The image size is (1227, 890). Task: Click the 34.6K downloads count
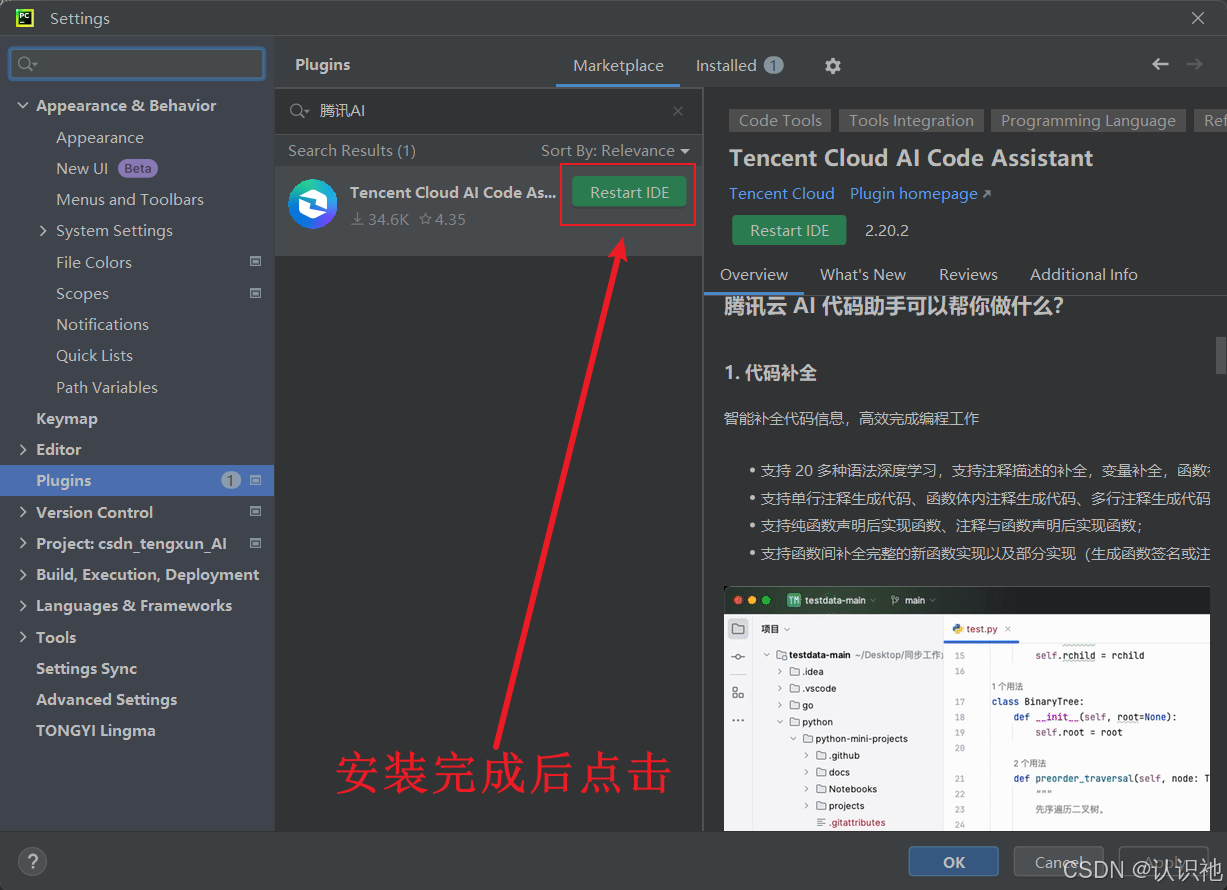(388, 219)
